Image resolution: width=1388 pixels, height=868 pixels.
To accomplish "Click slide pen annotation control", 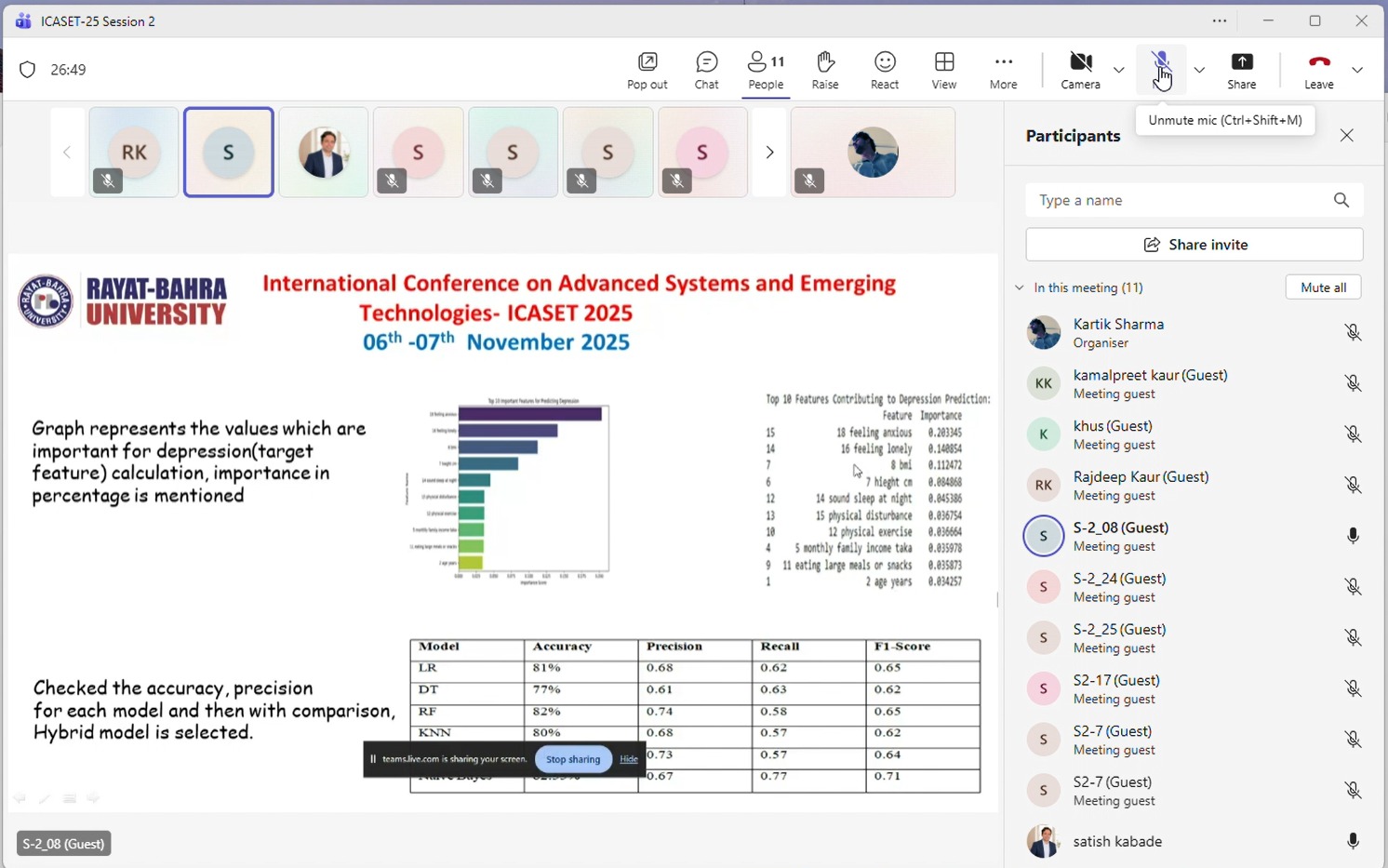I will [x=44, y=798].
